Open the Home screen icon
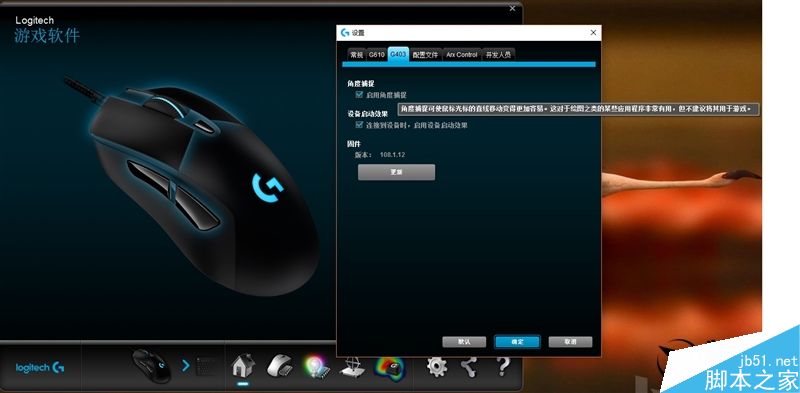The height and width of the screenshot is (393, 800). (243, 366)
